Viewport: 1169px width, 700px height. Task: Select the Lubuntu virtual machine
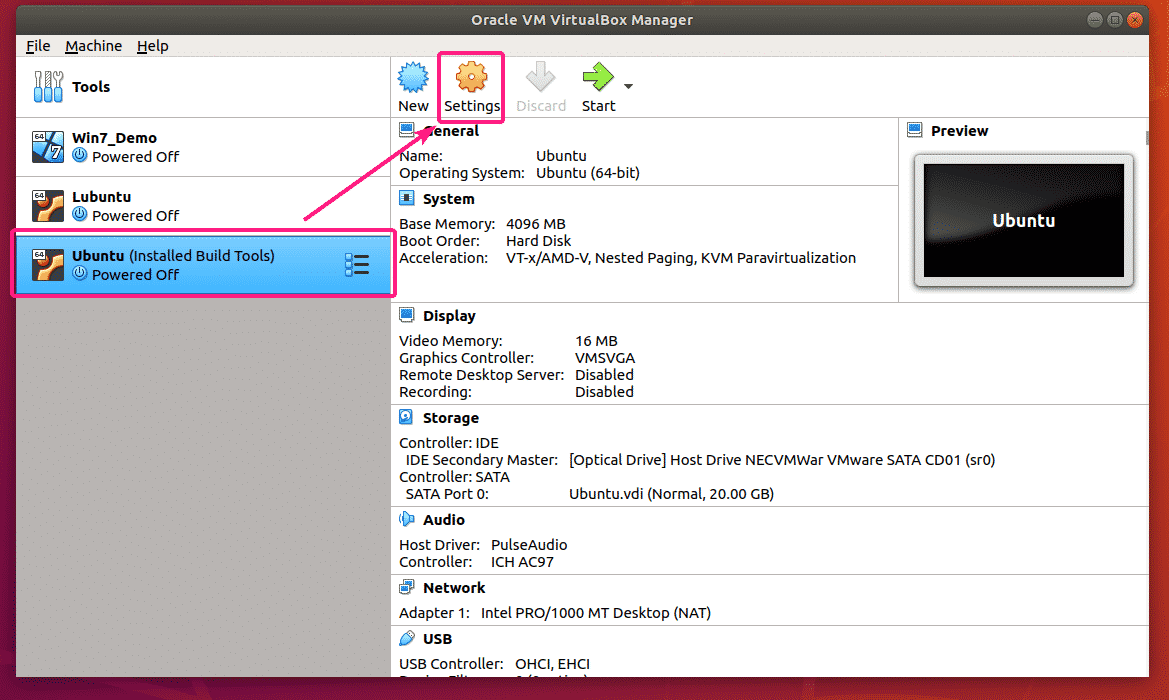[203, 206]
